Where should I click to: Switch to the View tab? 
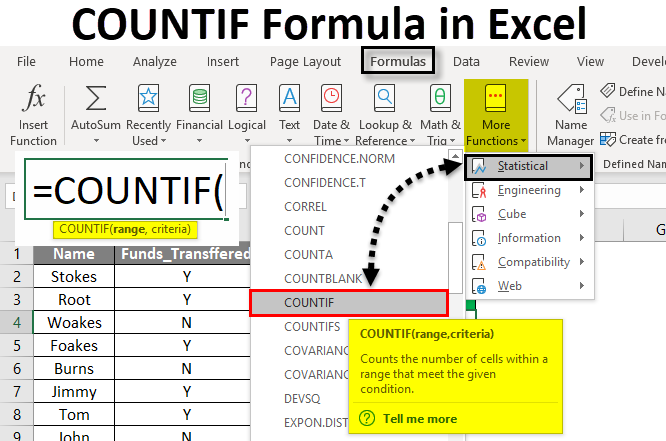click(590, 62)
